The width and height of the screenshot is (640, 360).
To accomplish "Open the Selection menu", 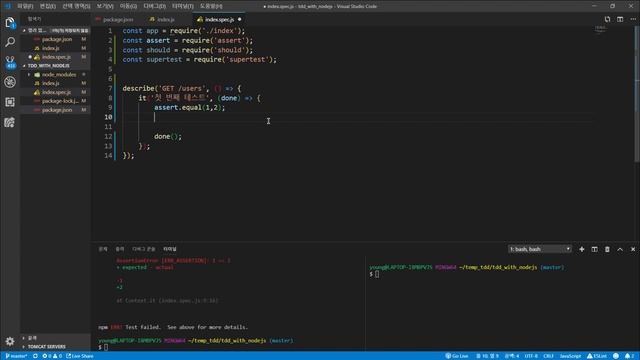I will (x=76, y=6).
